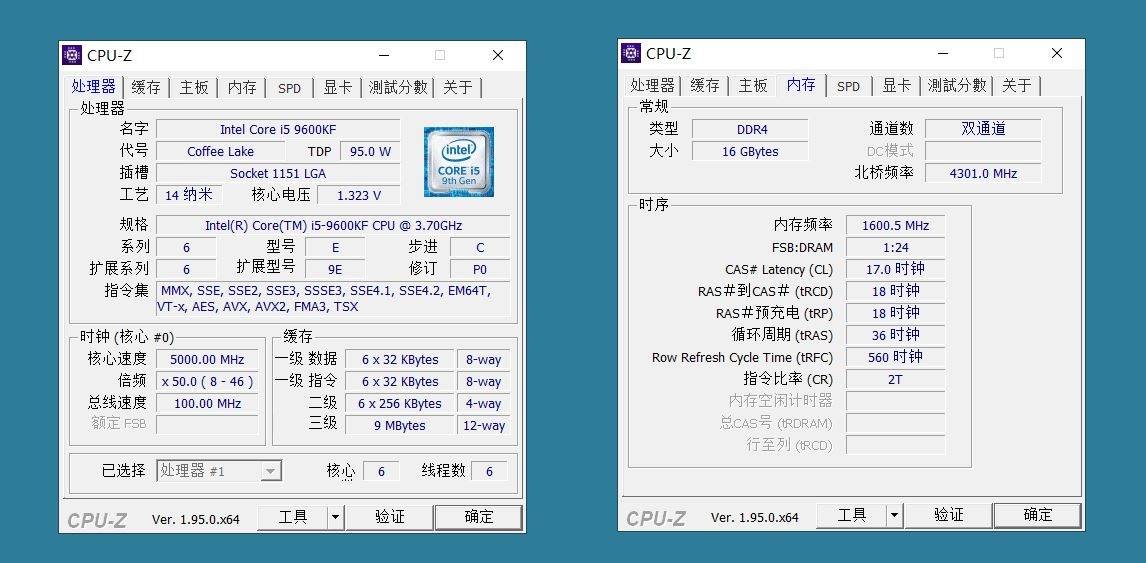Click the instruction set list text
The width and height of the screenshot is (1146, 563).
tap(333, 298)
